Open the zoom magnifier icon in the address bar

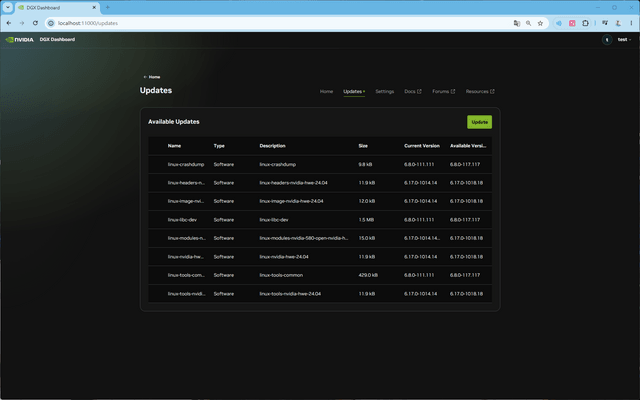pyautogui.click(x=529, y=23)
